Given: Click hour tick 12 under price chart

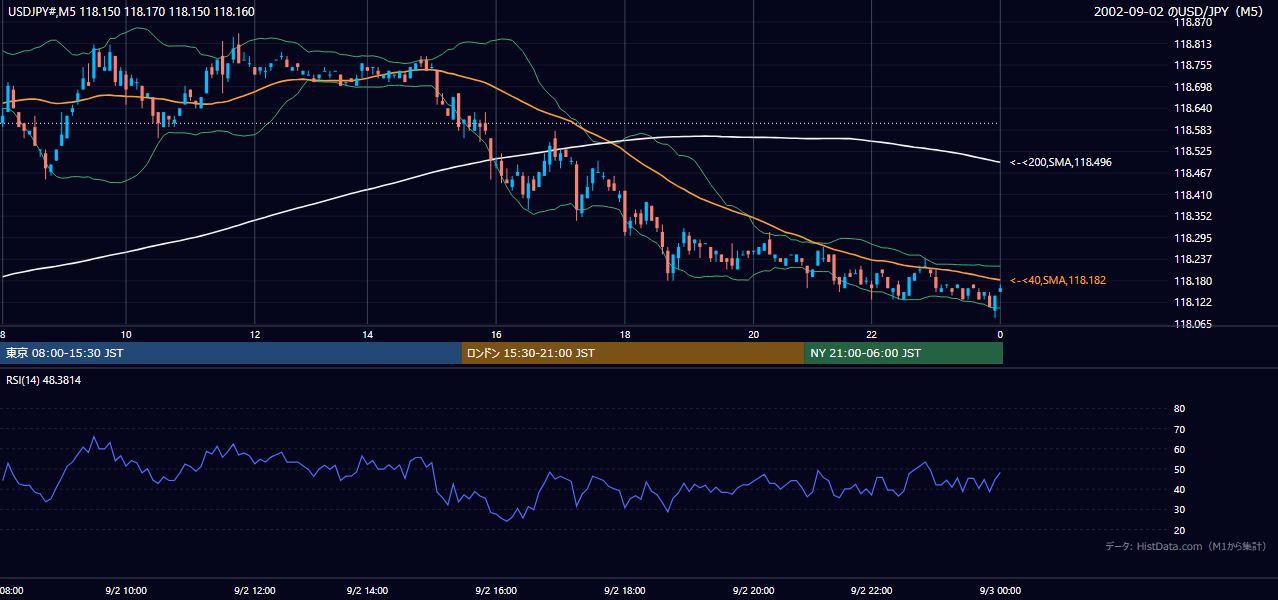Looking at the screenshot, I should 254,334.
